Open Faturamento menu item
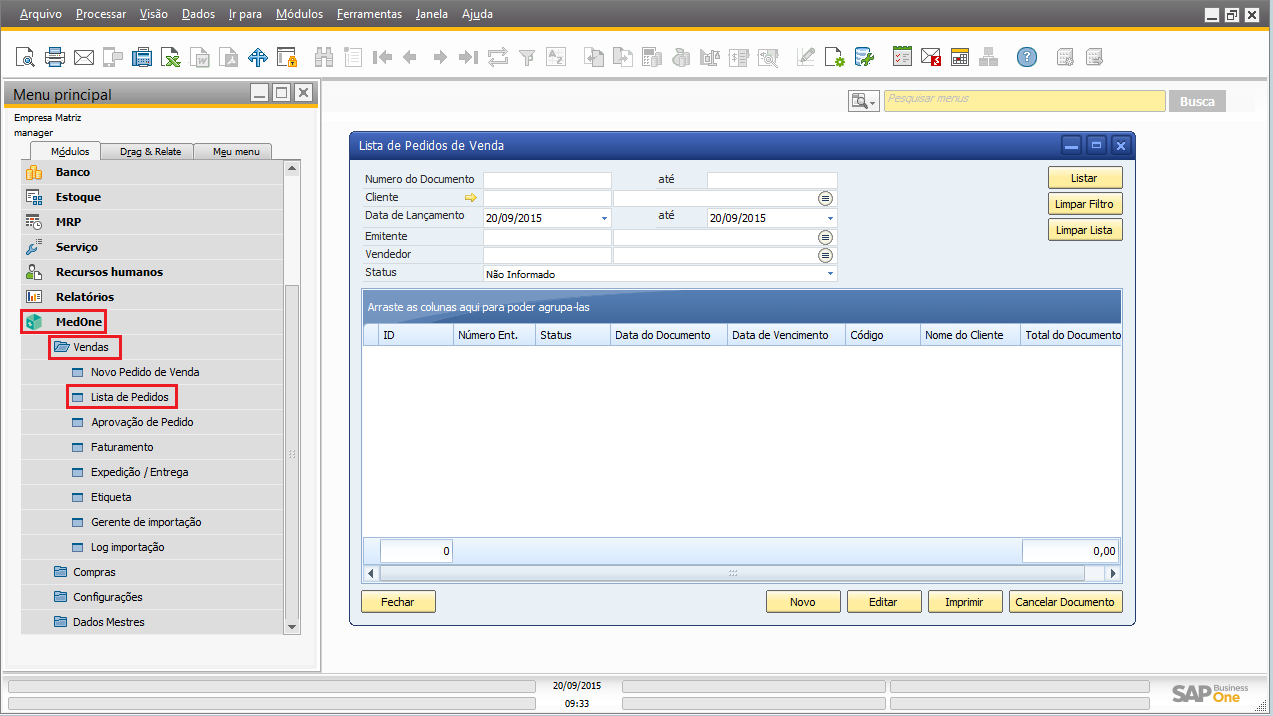The width and height of the screenshot is (1273, 716). click(122, 447)
